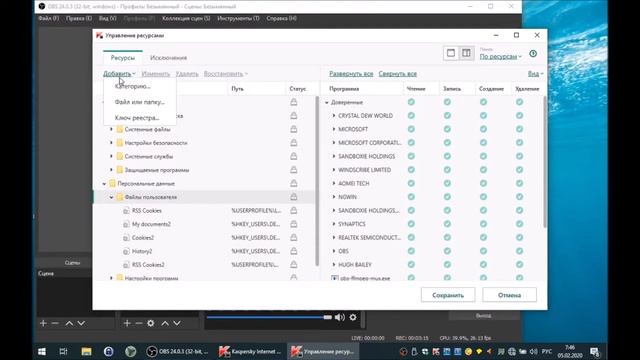Click Удалить link
This screenshot has height=360, width=640.
pyautogui.click(x=187, y=74)
